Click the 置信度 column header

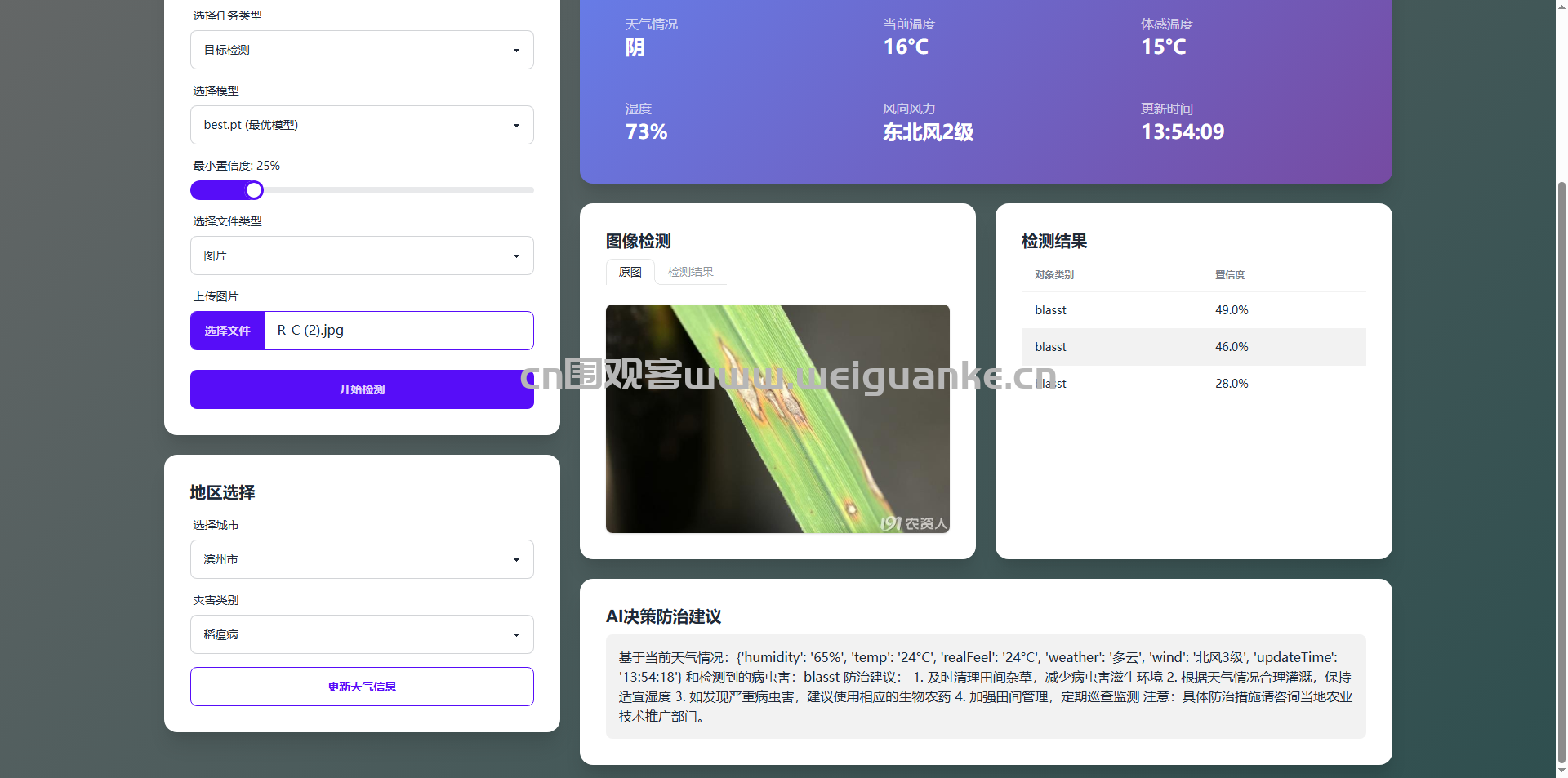click(1229, 275)
